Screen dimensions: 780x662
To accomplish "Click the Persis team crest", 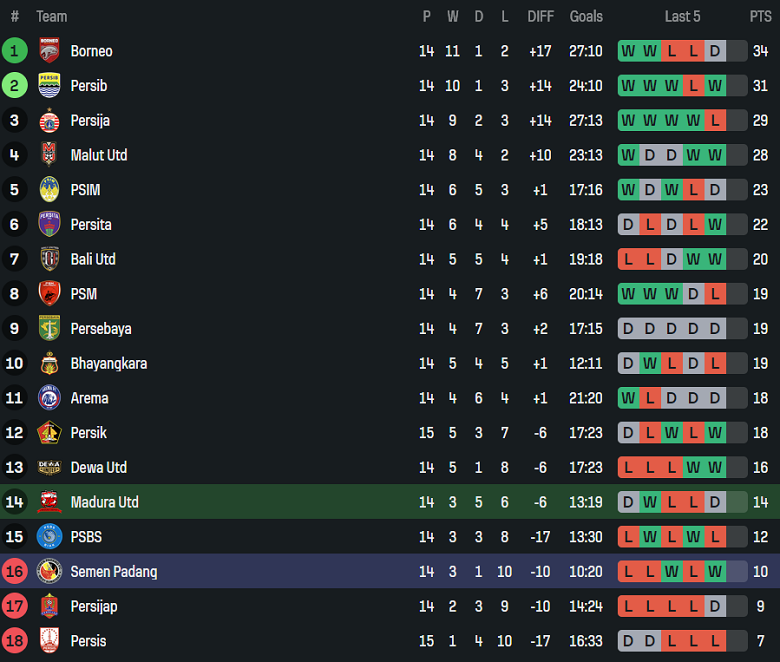I will tap(49, 641).
